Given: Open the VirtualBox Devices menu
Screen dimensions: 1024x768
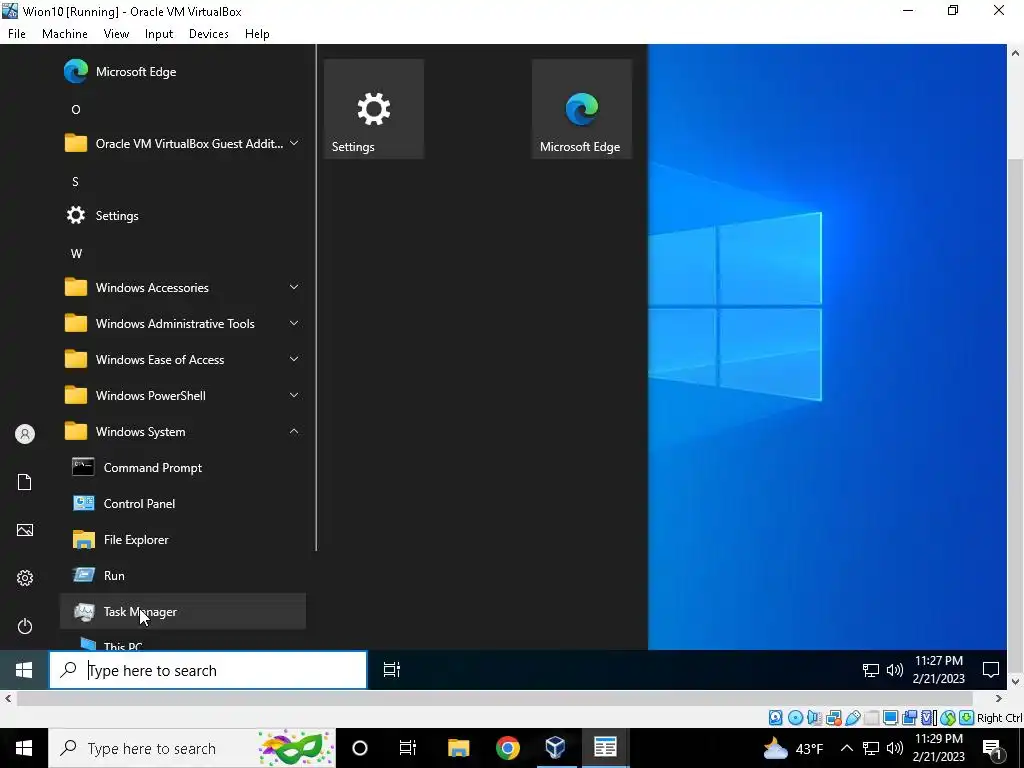Looking at the screenshot, I should click(208, 34).
